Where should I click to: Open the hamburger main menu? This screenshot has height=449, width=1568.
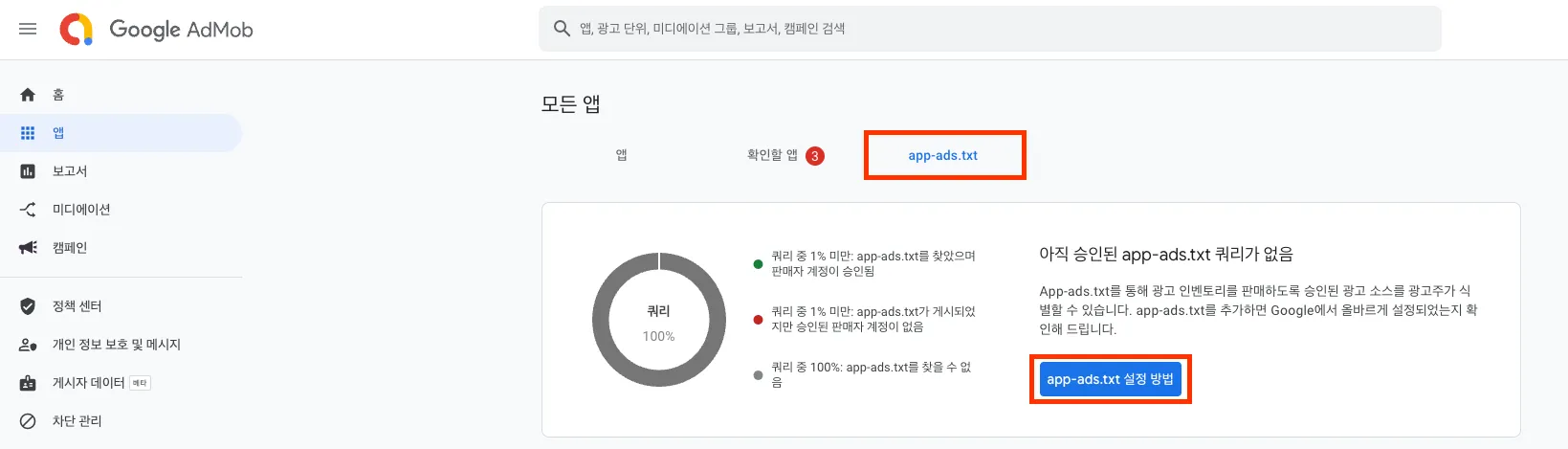(x=28, y=29)
